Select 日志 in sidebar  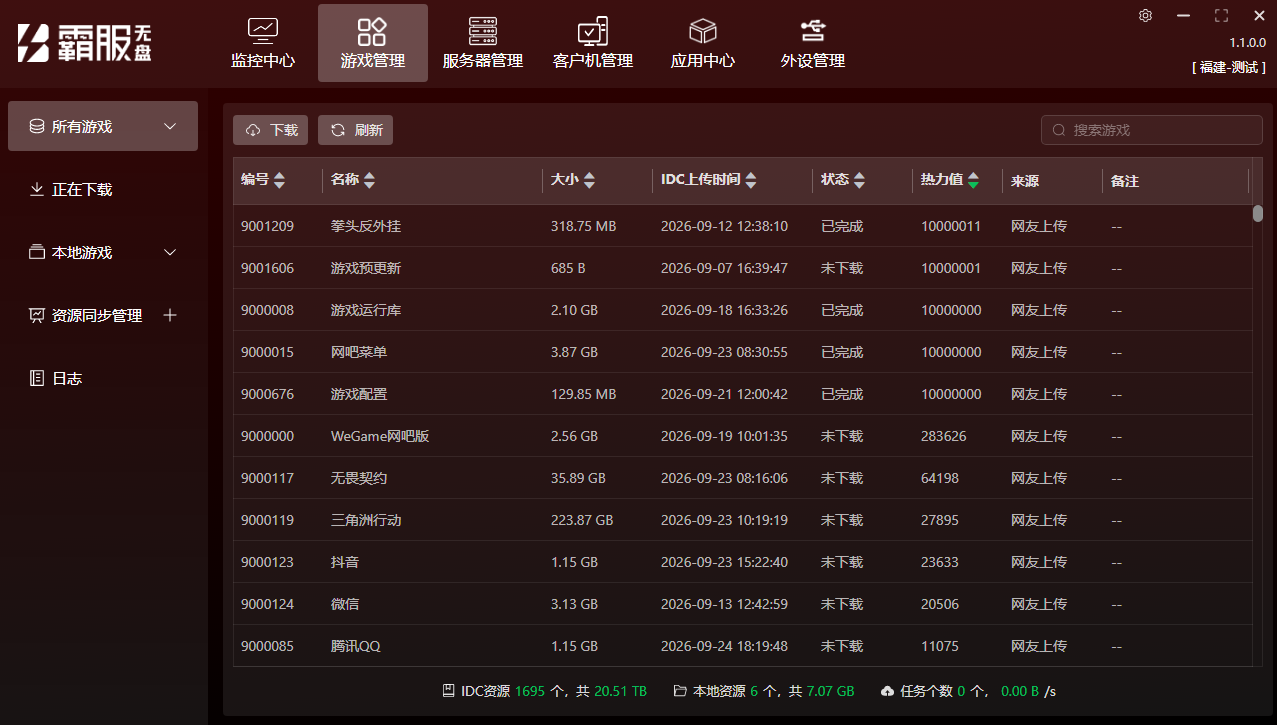click(103, 378)
